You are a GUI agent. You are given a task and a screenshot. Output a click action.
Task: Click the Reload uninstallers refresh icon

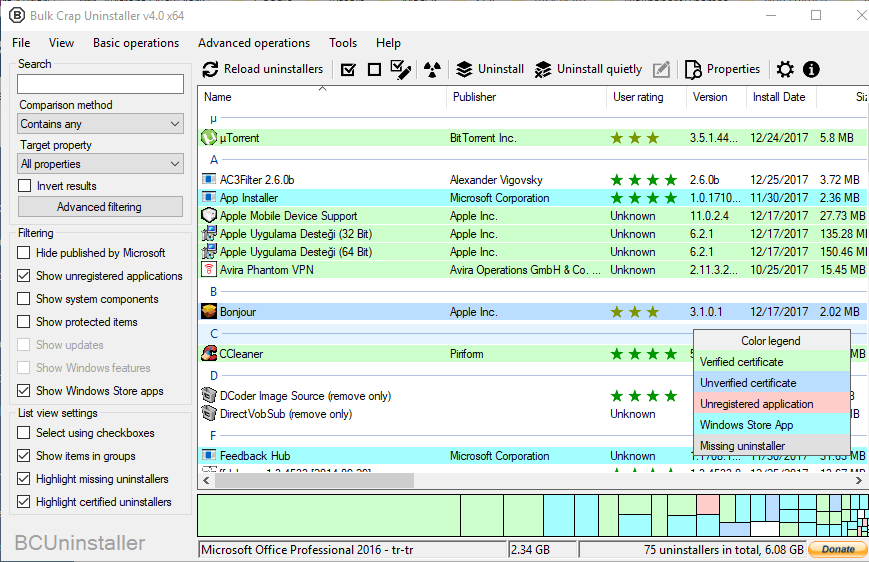click(210, 69)
